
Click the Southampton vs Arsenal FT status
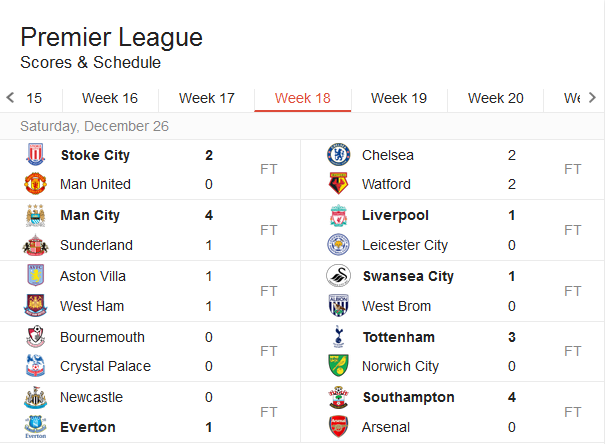572,412
